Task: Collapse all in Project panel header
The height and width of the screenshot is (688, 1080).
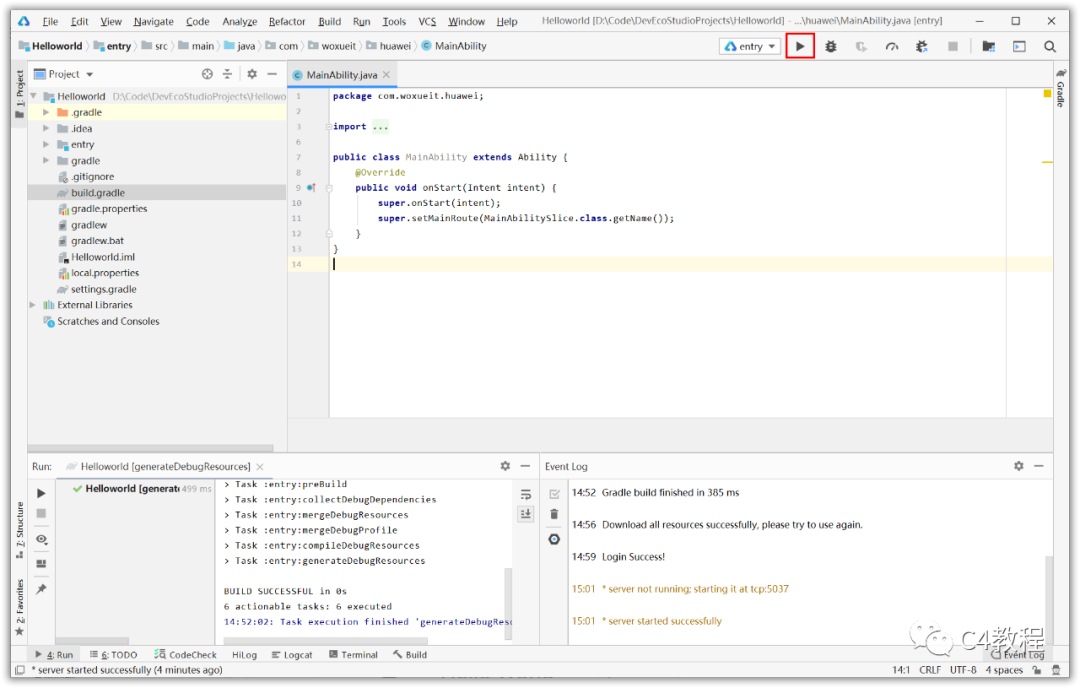Action: point(227,74)
